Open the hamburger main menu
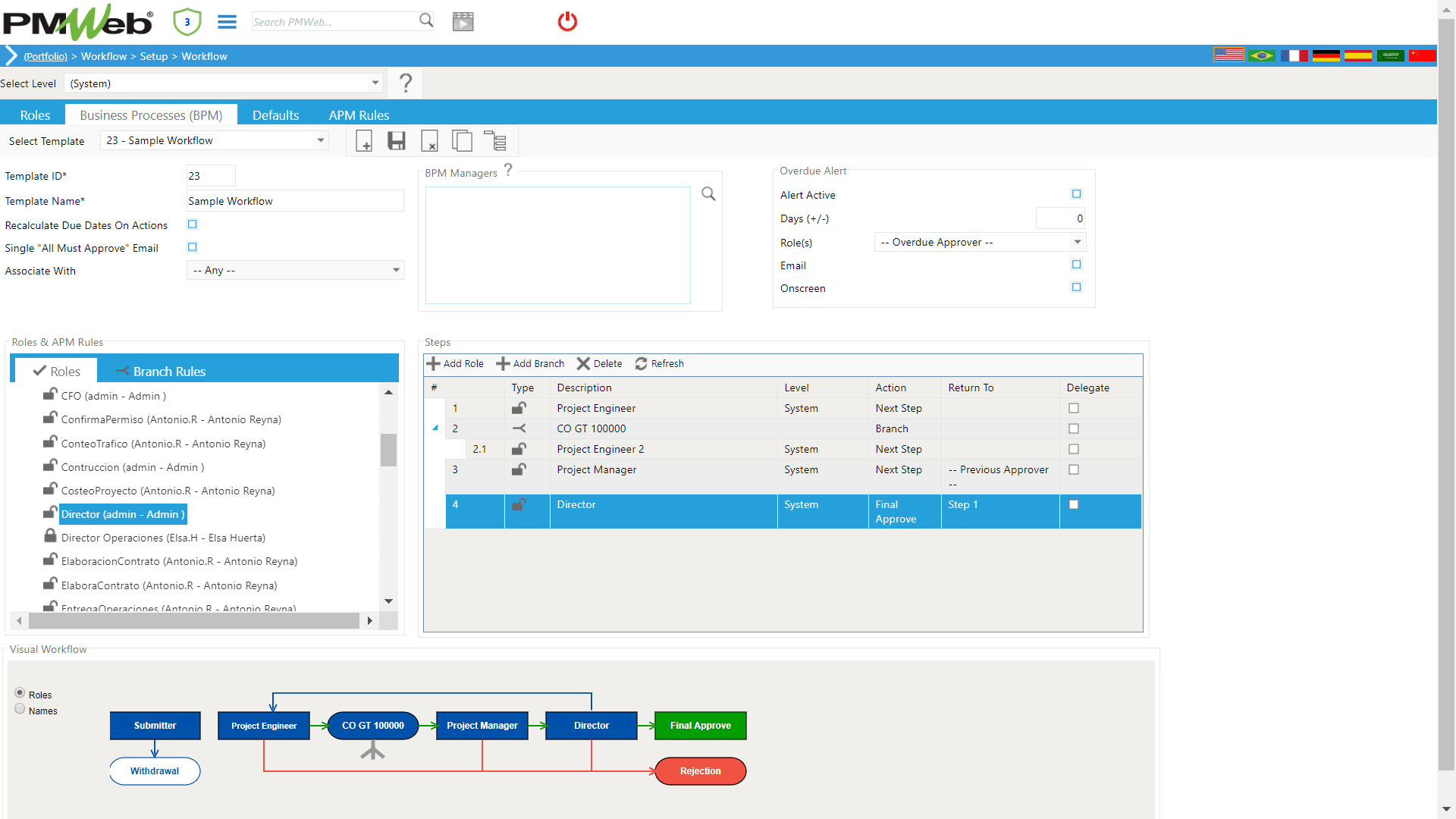The width and height of the screenshot is (1456, 819). point(227,22)
